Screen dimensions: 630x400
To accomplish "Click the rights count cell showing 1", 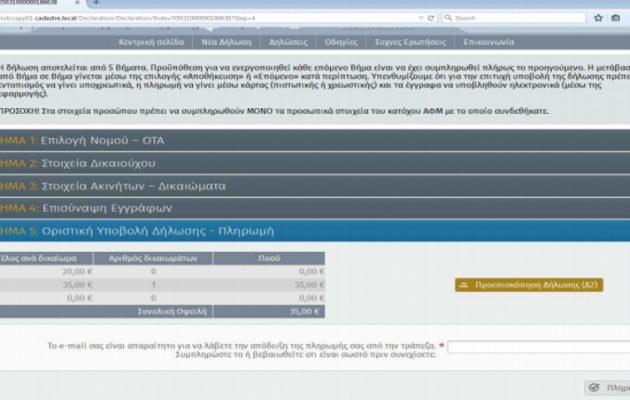I will pyautogui.click(x=153, y=285).
